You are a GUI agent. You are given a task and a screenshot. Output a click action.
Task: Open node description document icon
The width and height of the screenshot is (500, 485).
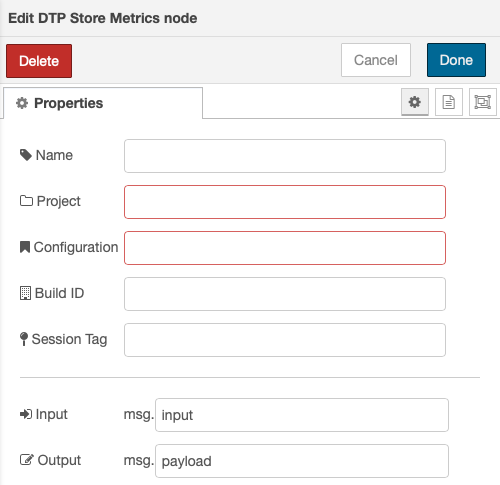(x=449, y=102)
